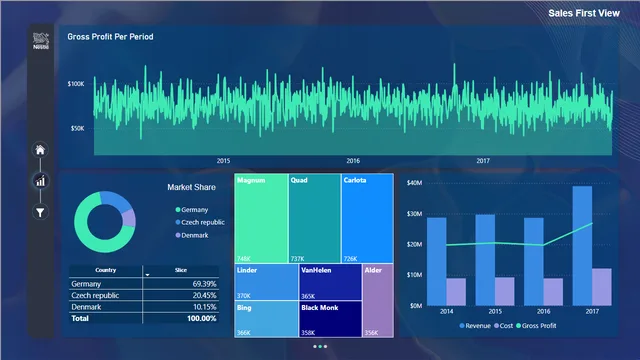Click the first page indicator dot
This screenshot has width=640, height=360.
click(315, 347)
